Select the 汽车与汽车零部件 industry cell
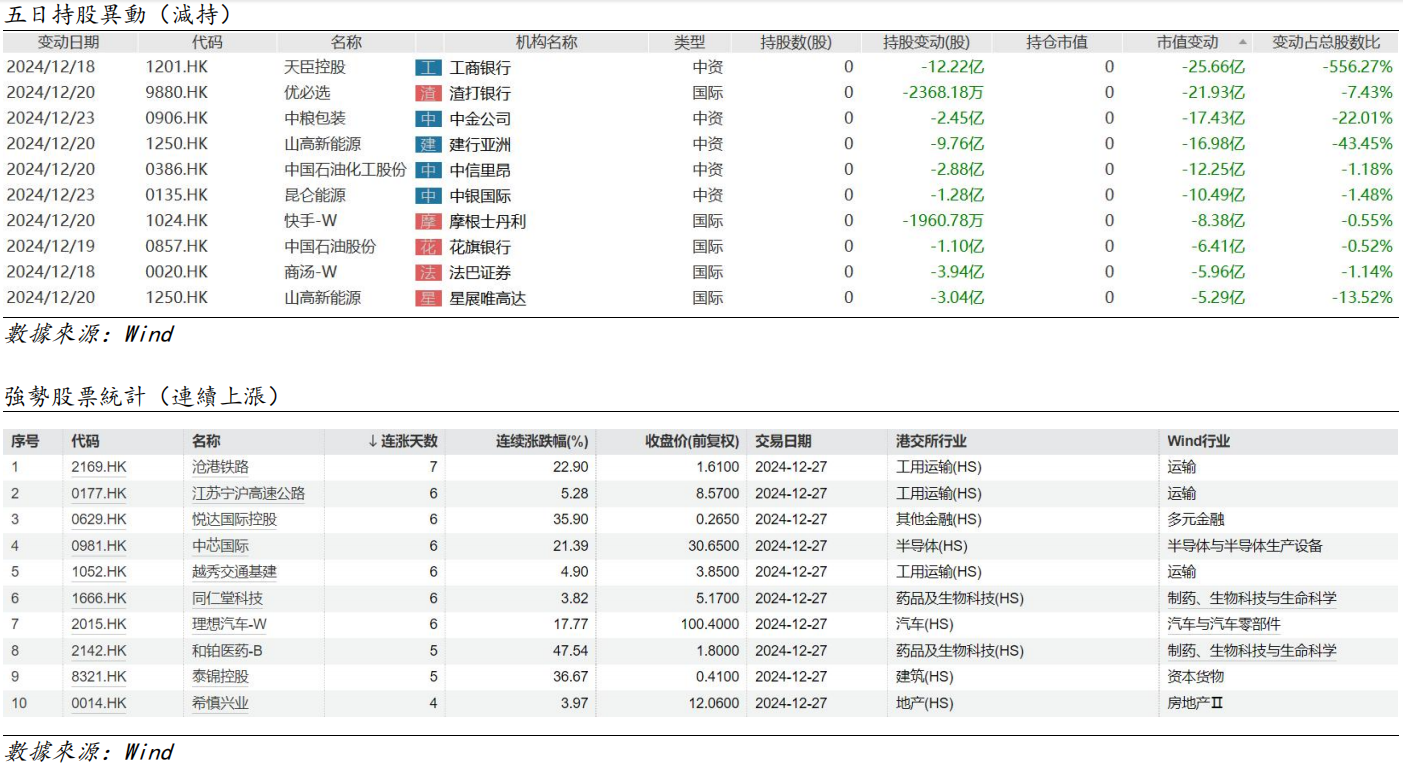 pos(1224,624)
